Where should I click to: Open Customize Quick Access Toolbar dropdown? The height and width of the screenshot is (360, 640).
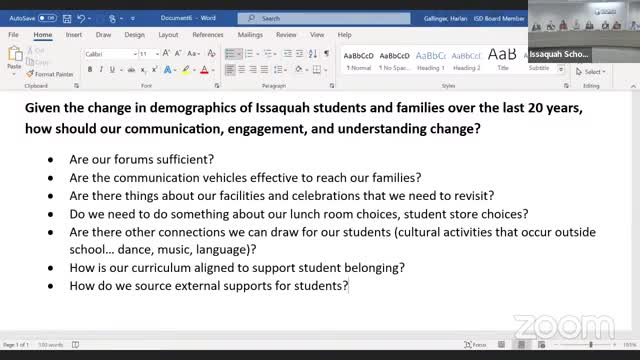tap(133, 18)
